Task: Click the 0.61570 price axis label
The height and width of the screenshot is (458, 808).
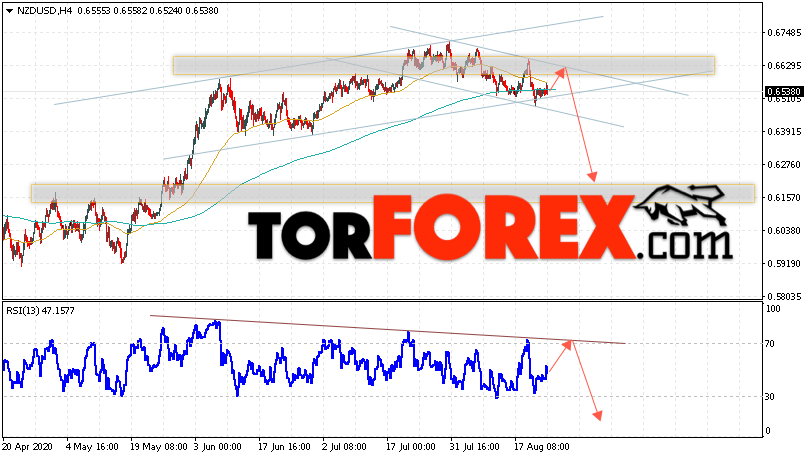Action: (x=784, y=198)
